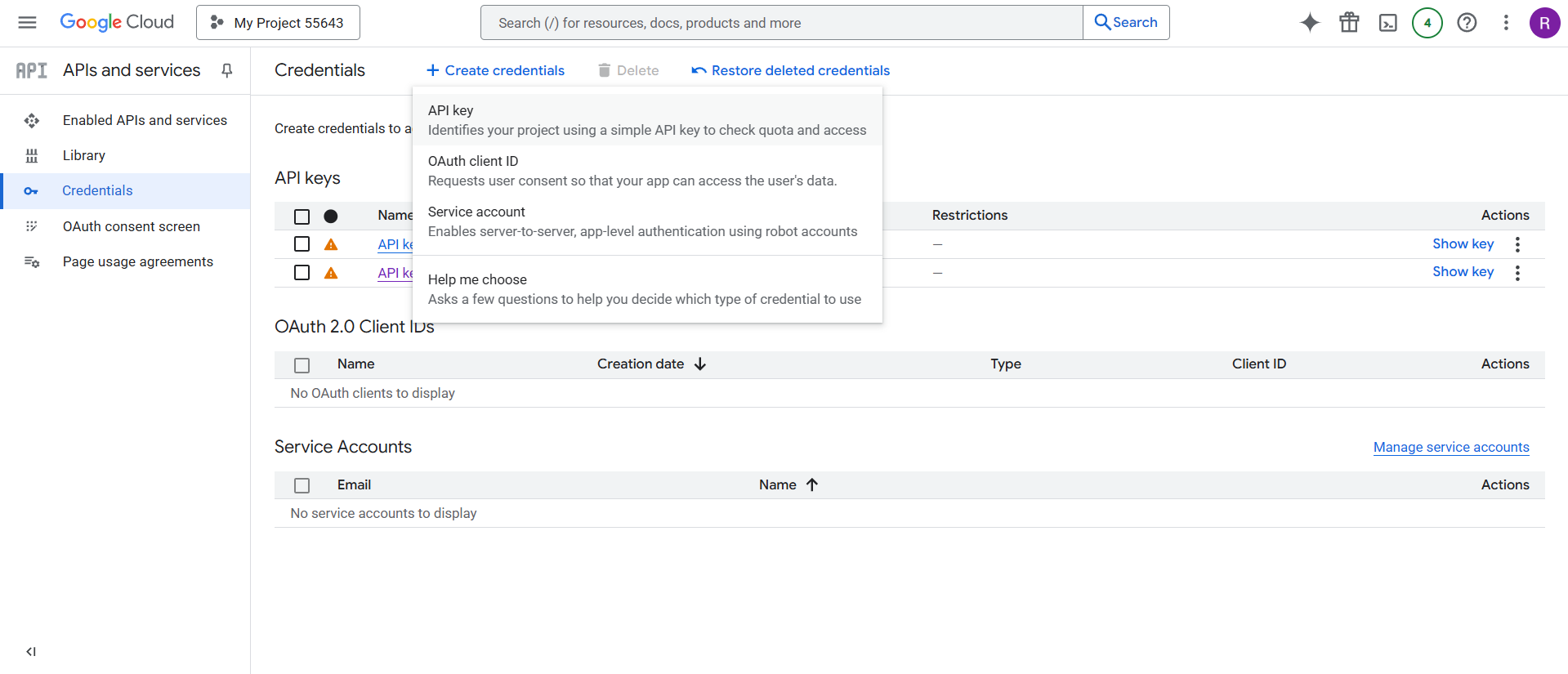Click the Email column header
Image resolution: width=1568 pixels, height=674 pixels.
(354, 484)
